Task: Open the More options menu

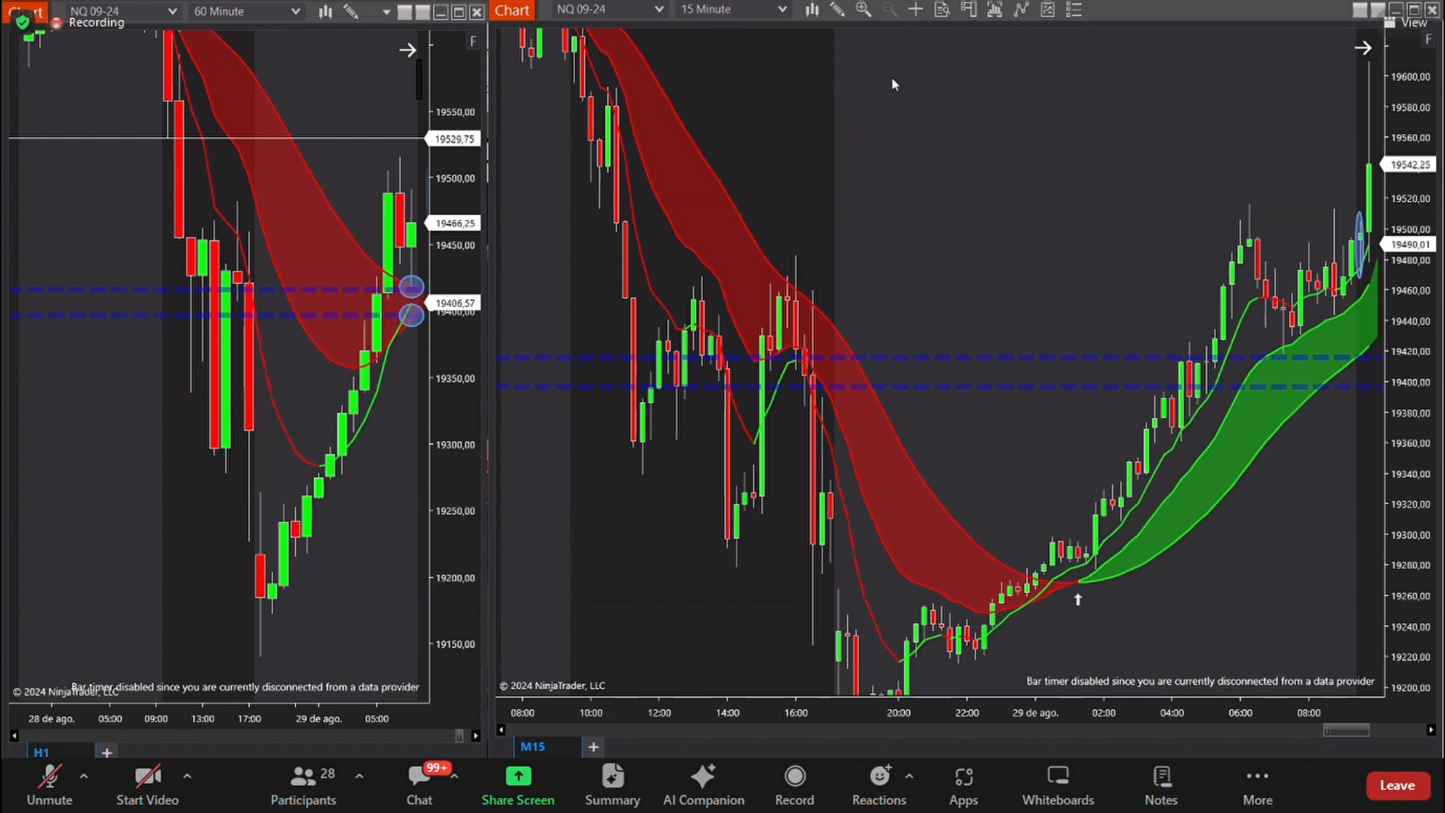Action: click(x=1258, y=786)
